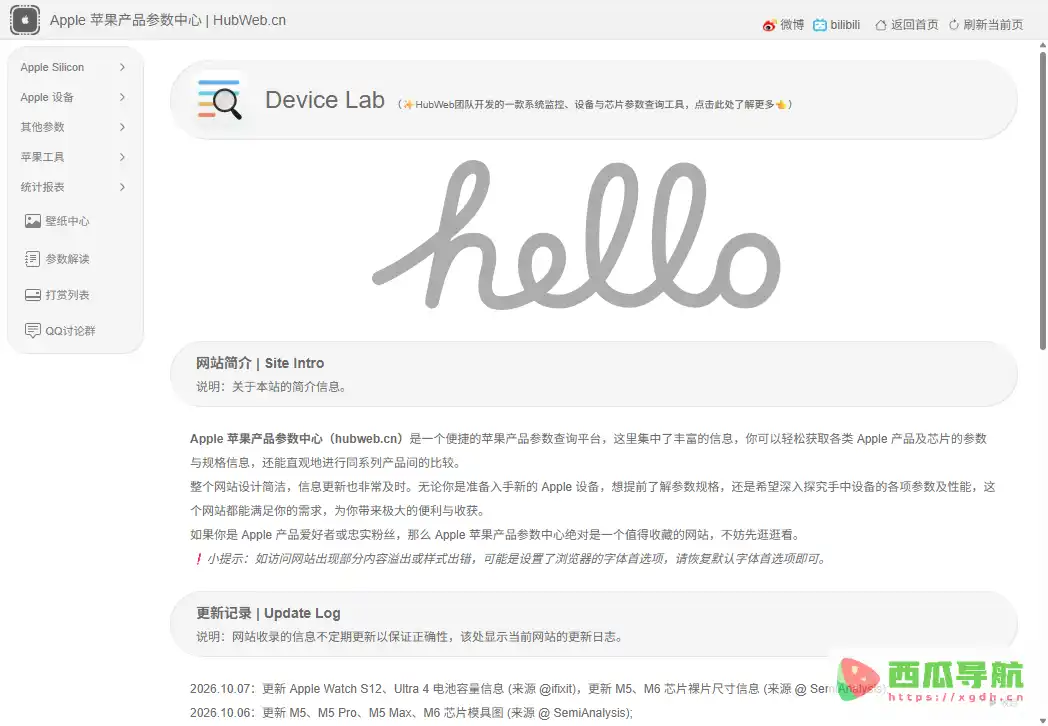Click the page title Apple 苹果产品参数中心
This screenshot has width=1048, height=726.
pos(168,20)
